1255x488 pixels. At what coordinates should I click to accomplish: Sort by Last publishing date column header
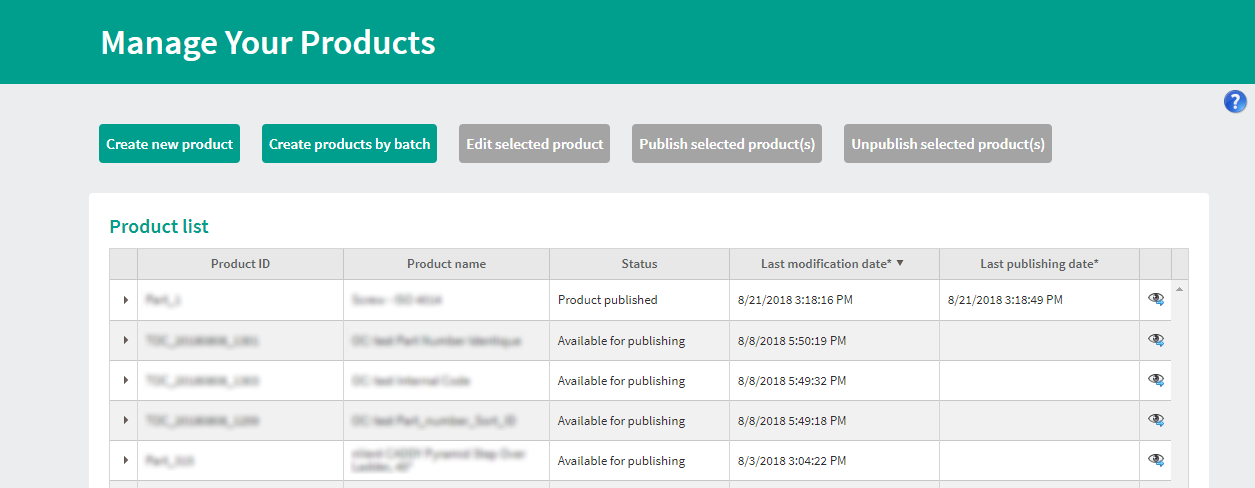(x=1038, y=264)
